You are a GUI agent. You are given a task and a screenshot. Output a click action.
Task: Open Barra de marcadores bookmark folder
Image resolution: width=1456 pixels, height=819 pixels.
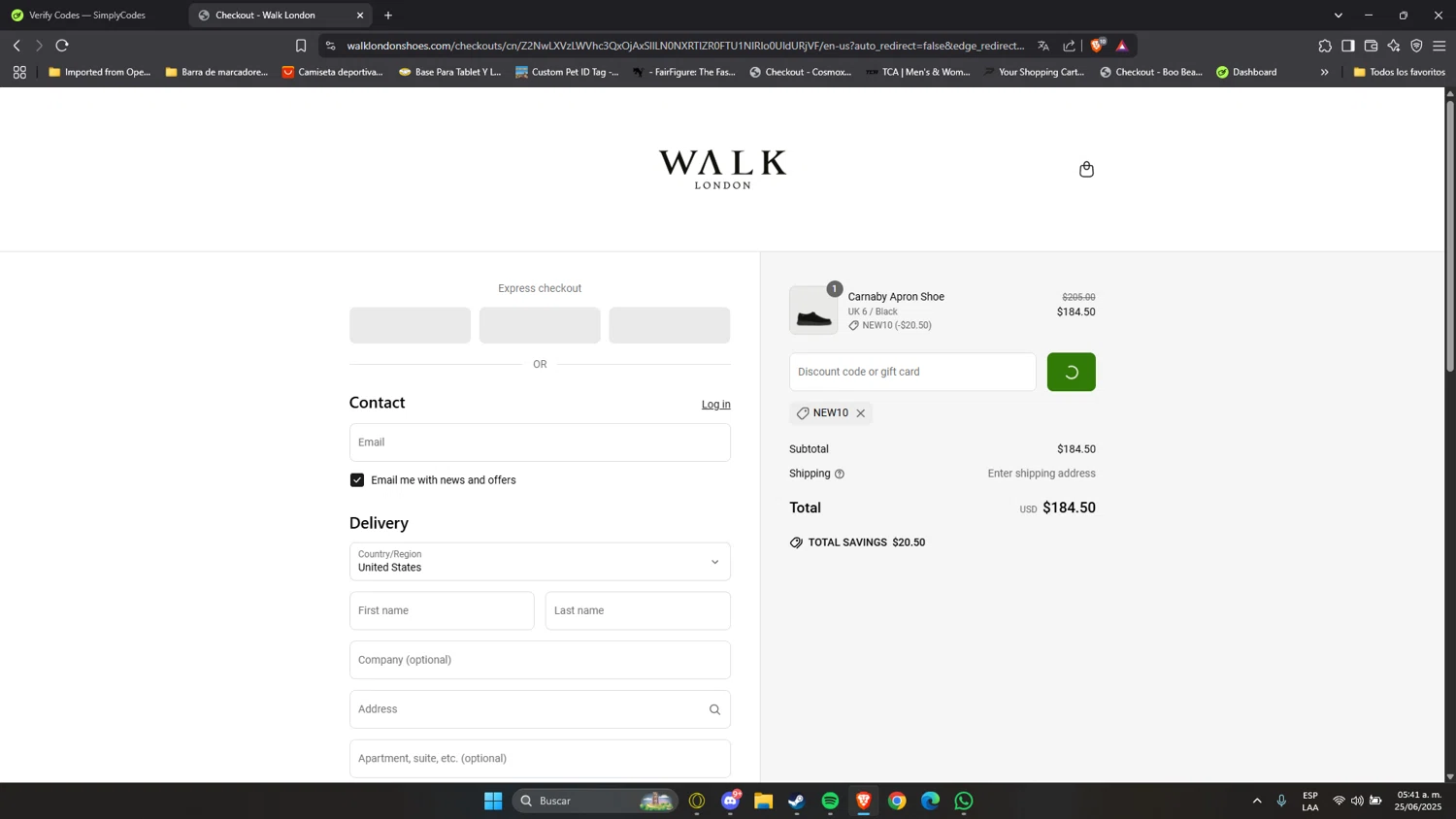[216, 72]
